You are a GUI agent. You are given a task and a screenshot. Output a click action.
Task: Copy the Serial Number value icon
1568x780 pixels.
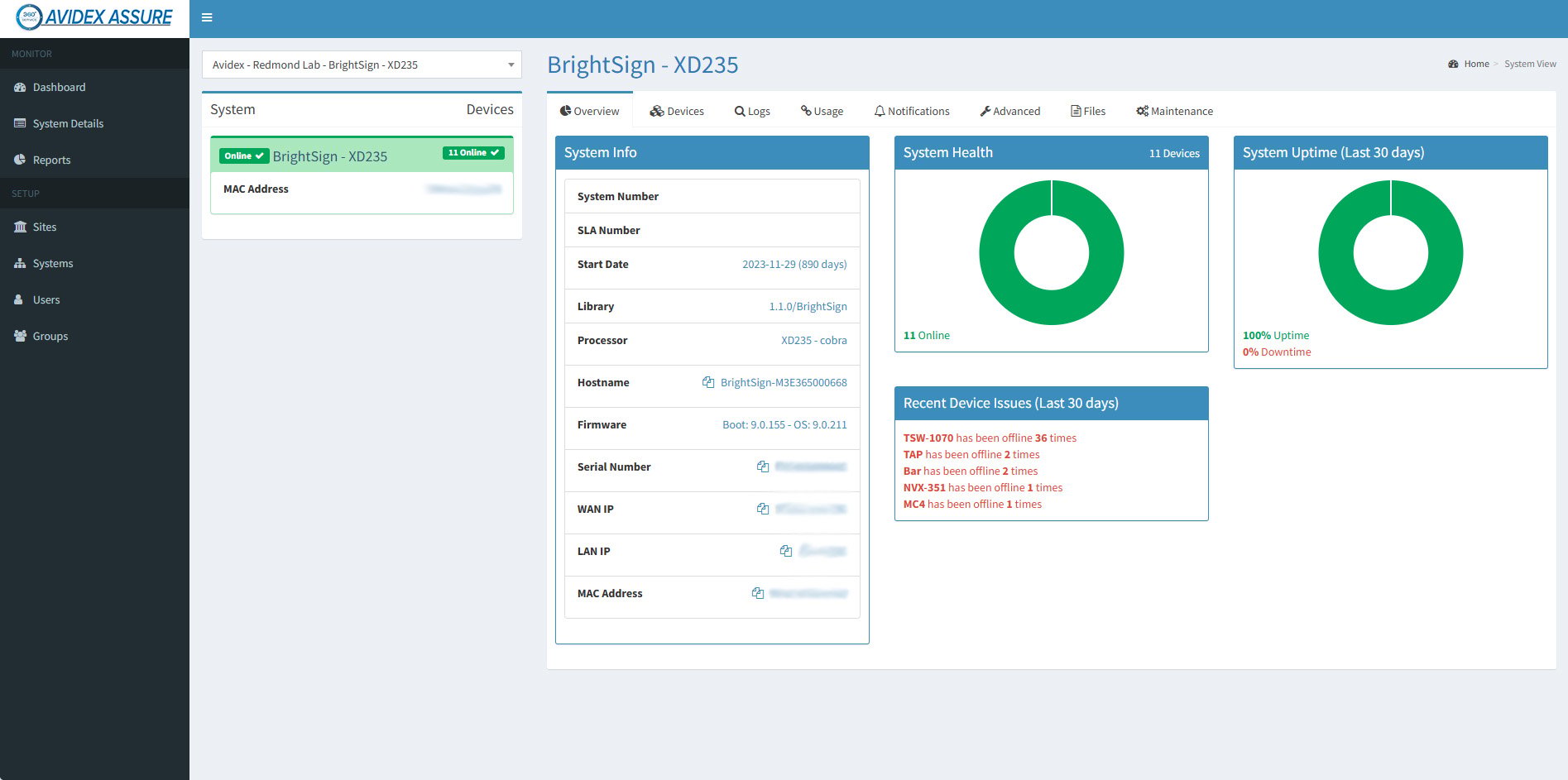pos(763,467)
